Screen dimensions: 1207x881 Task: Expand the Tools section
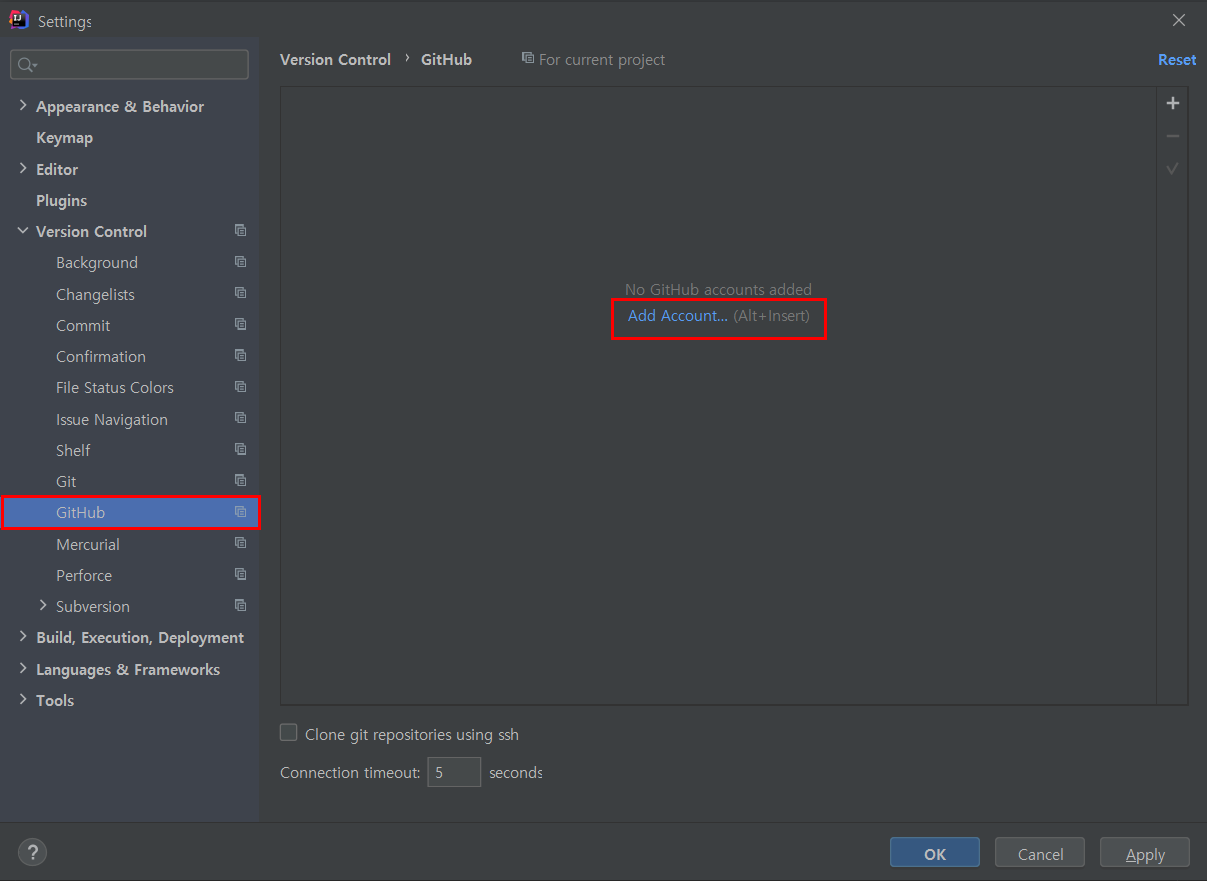point(23,700)
